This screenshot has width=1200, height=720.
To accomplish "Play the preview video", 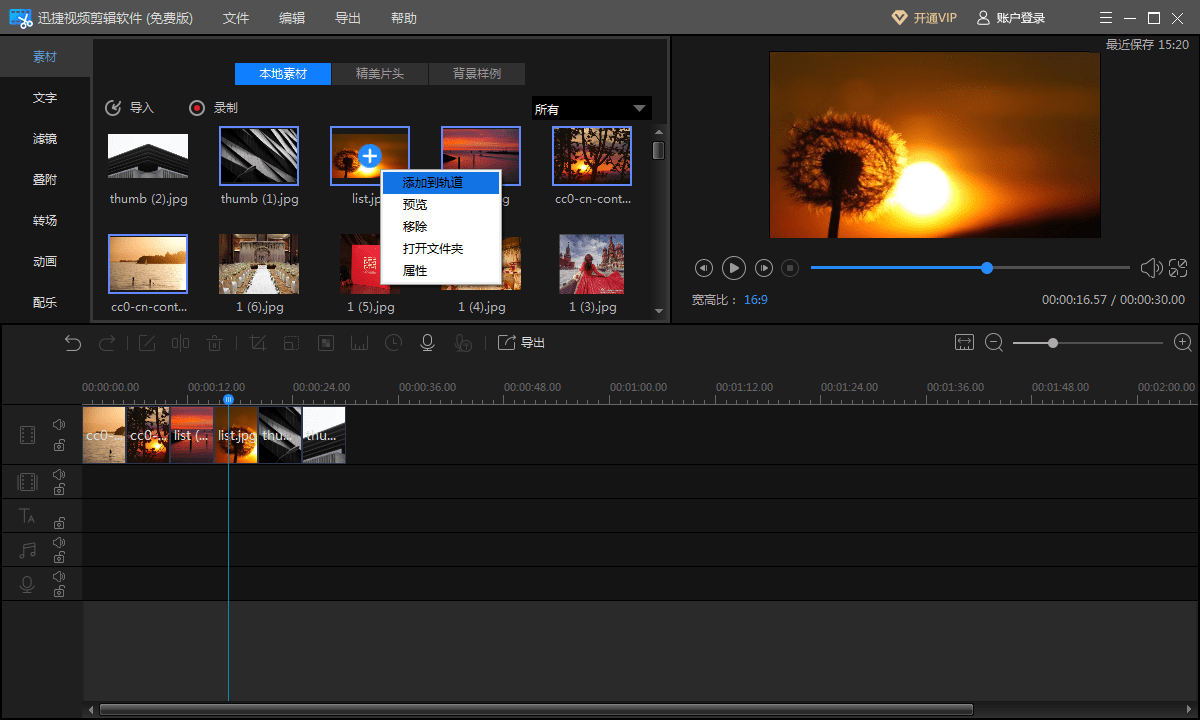I will pos(734,268).
